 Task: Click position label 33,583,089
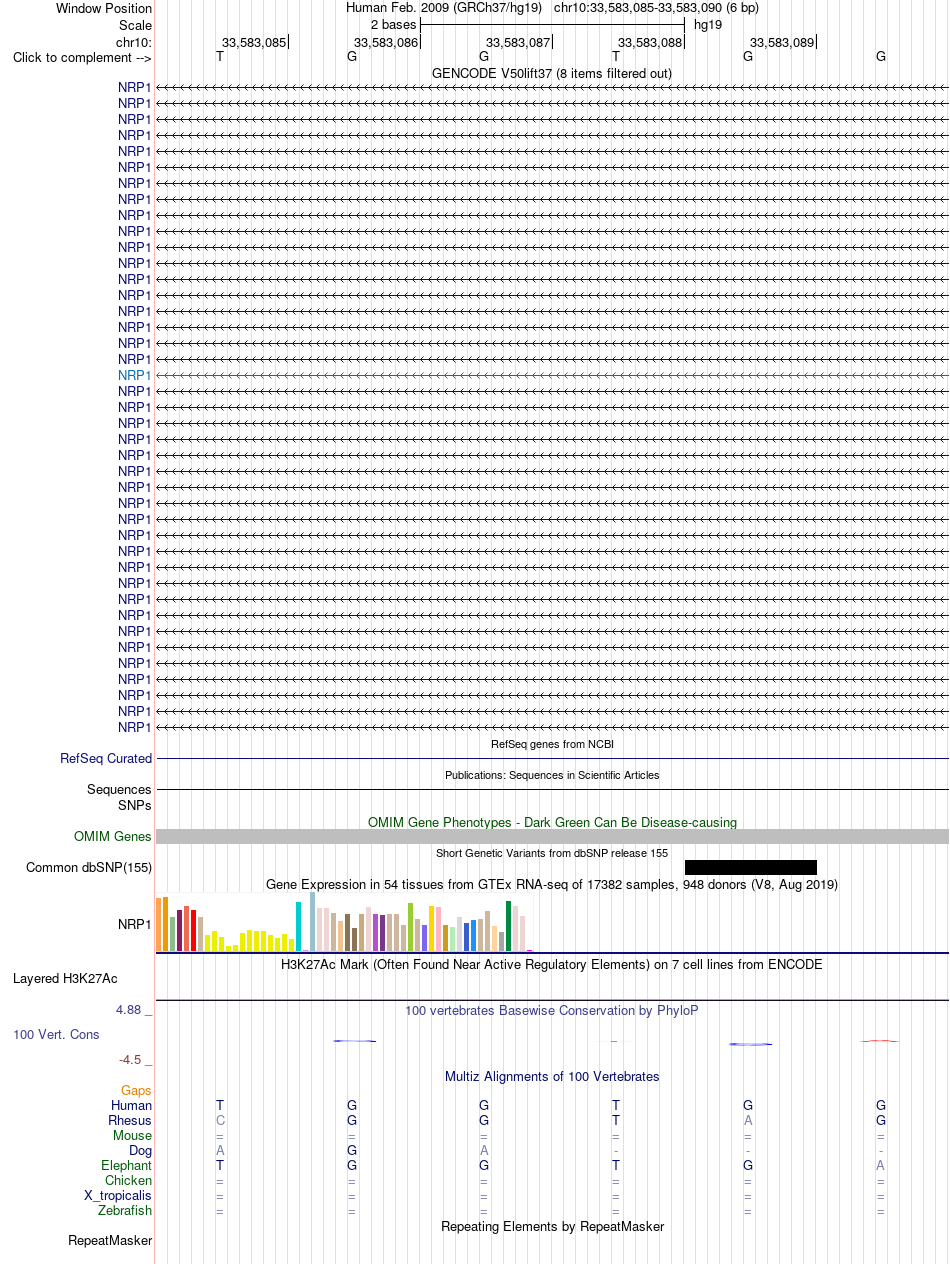(x=782, y=42)
